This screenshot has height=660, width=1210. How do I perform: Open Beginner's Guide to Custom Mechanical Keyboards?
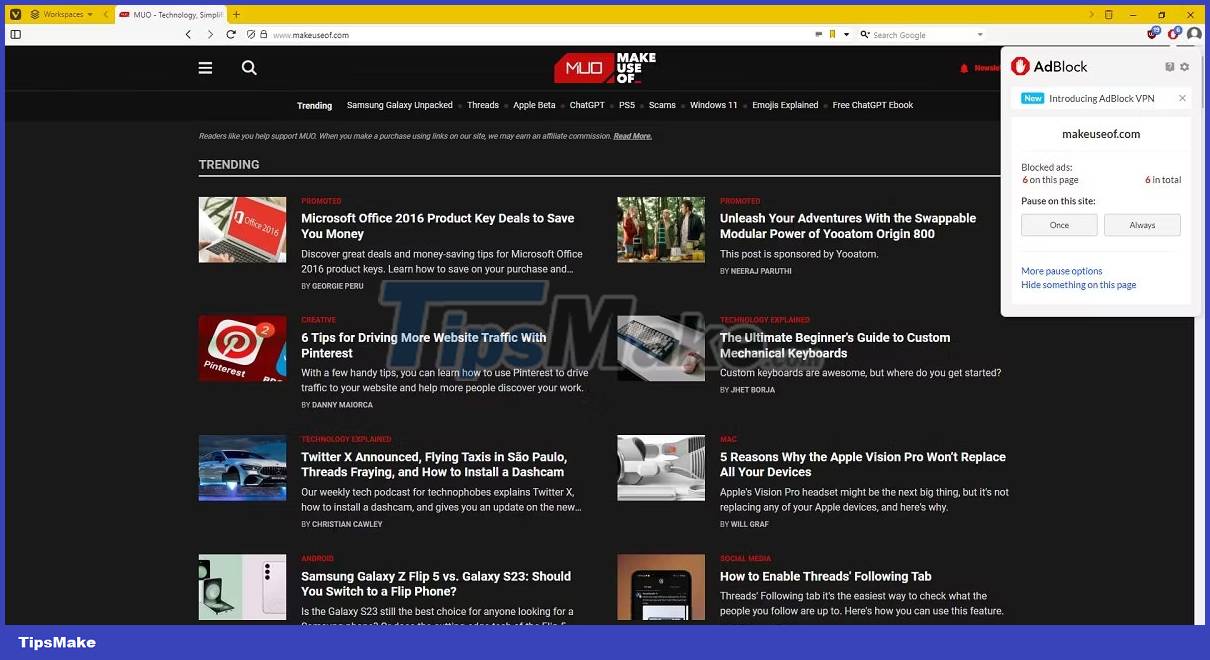point(835,345)
